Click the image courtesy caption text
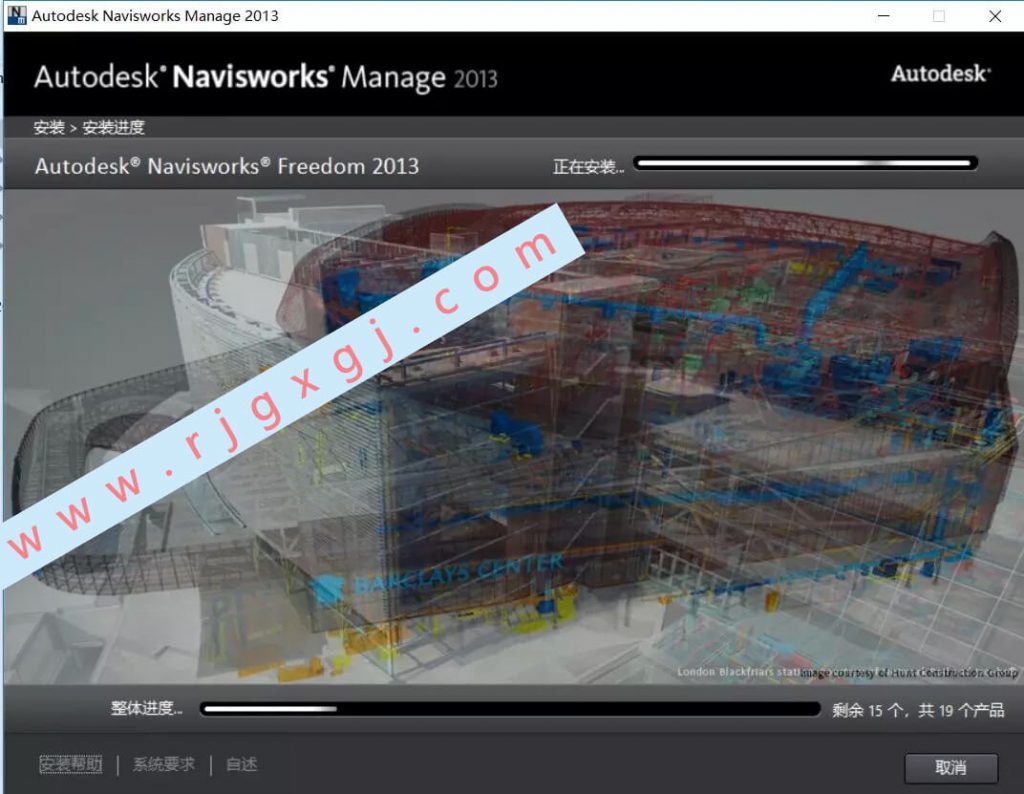1024x794 pixels. pyautogui.click(x=908, y=672)
